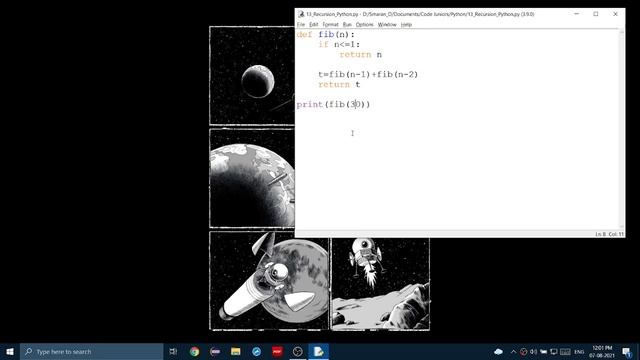Open File Explorer from the taskbar

tap(236, 351)
